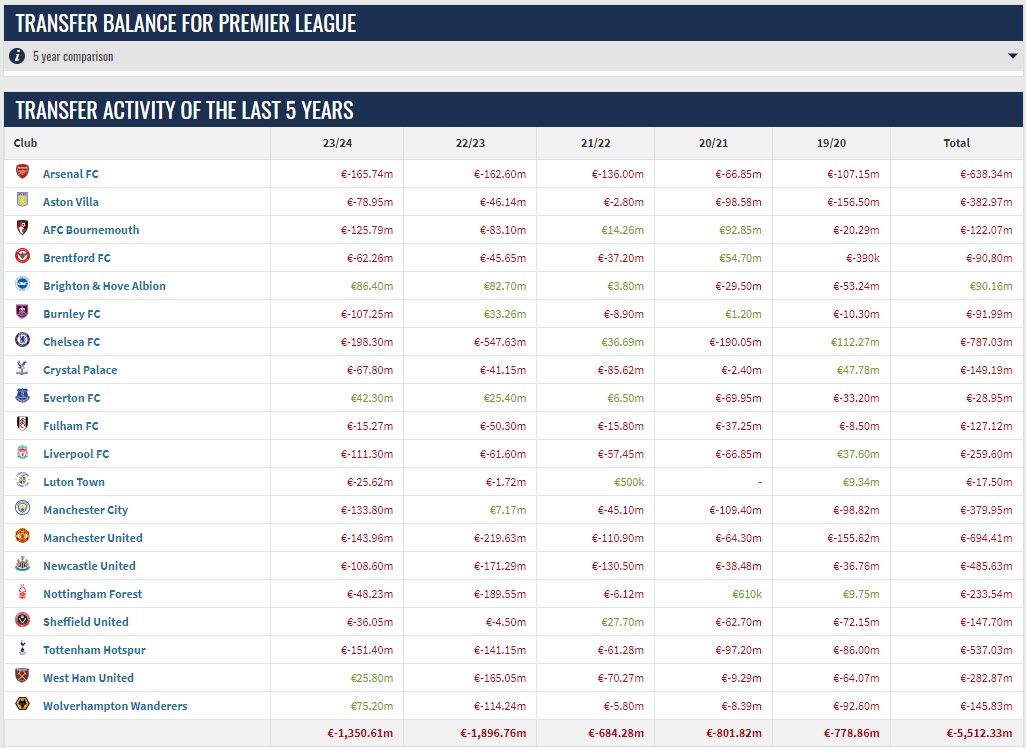The width and height of the screenshot is (1026, 748).
Task: Click the Fulham FC club crest
Action: pyautogui.click(x=22, y=424)
